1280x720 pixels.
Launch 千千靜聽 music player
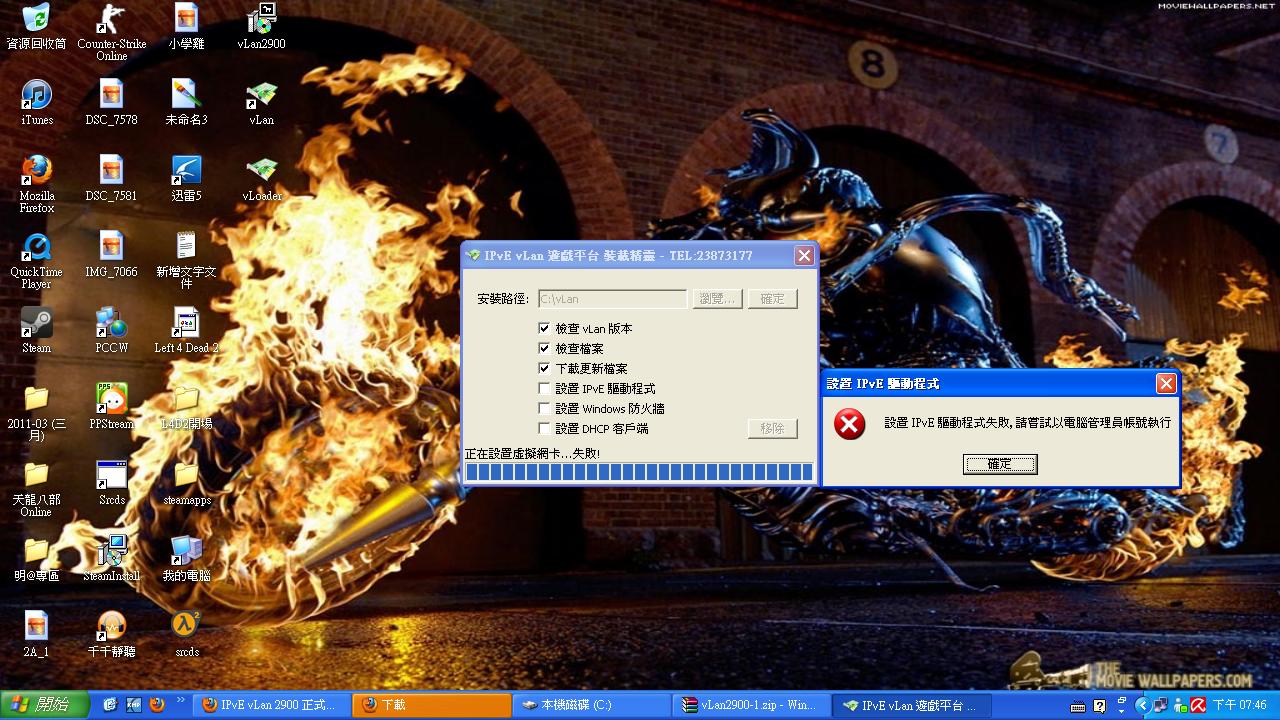111,634
